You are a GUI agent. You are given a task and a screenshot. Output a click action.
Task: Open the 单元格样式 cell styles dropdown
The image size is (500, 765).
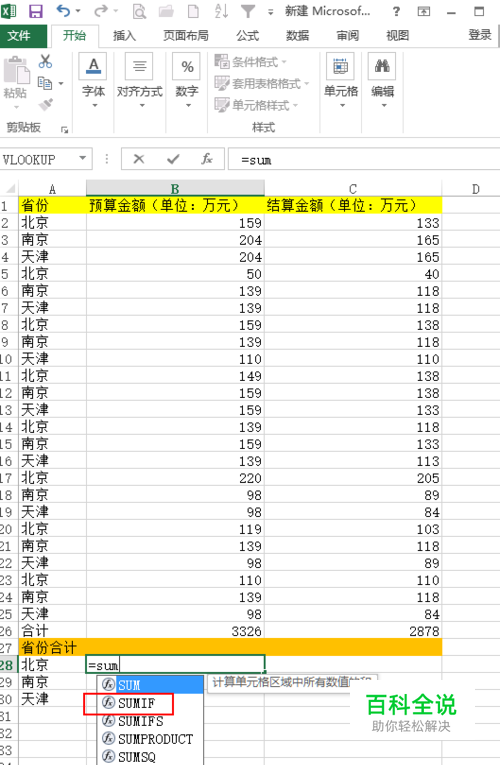click(257, 105)
